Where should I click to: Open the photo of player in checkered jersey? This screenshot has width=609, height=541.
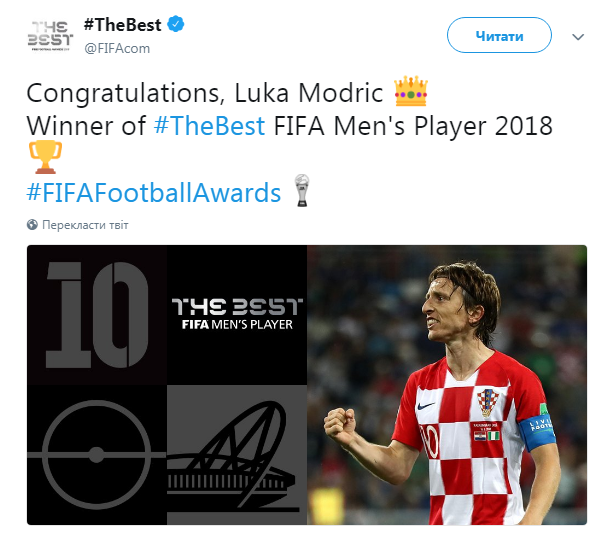tap(446, 385)
